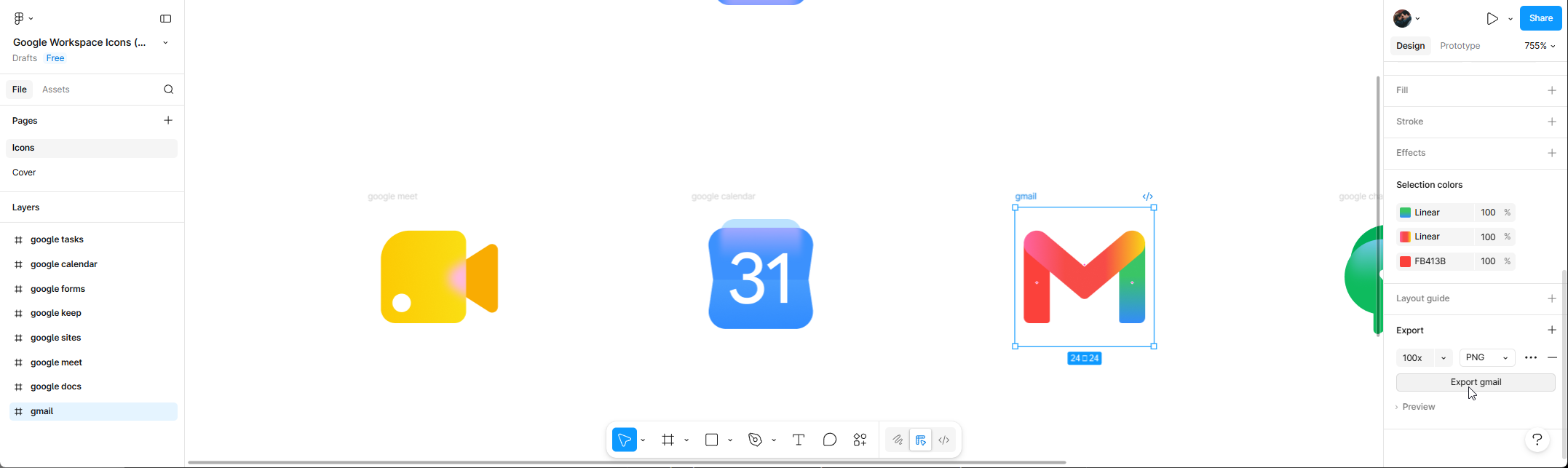The height and width of the screenshot is (468, 1568).
Task: Select the Pen tool
Action: [x=755, y=440]
